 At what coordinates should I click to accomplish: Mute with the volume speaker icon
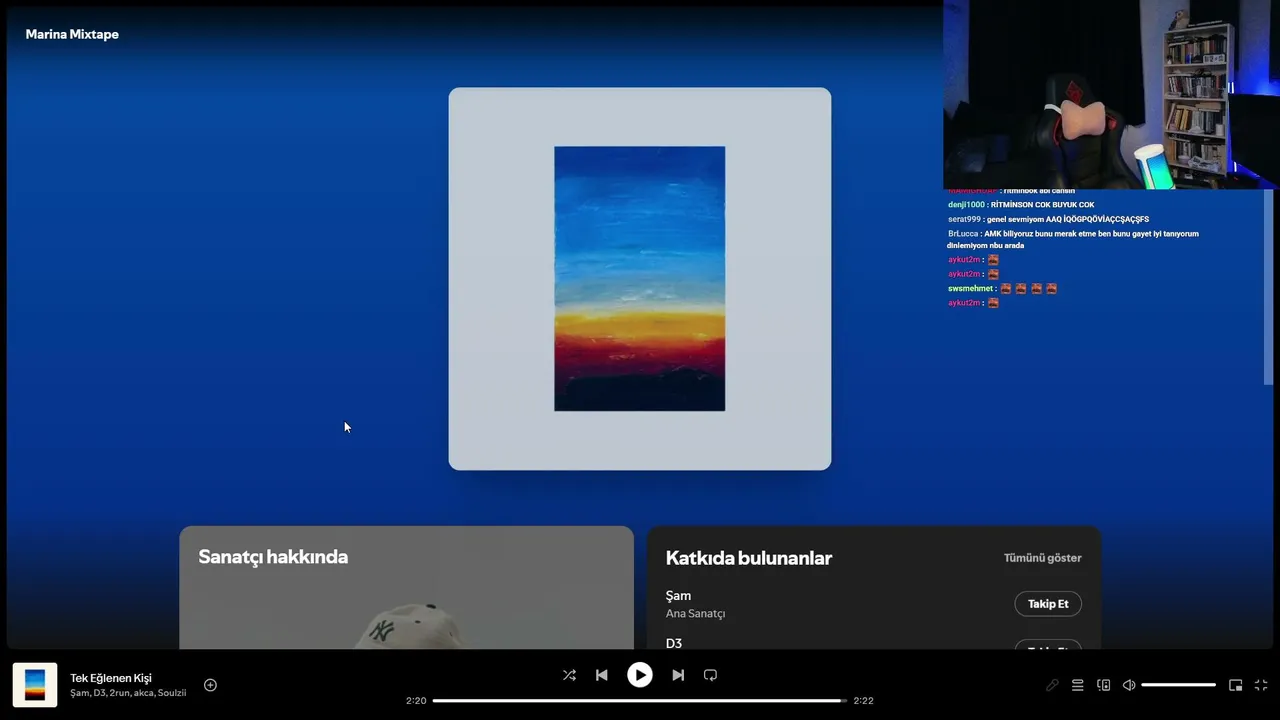click(x=1129, y=685)
